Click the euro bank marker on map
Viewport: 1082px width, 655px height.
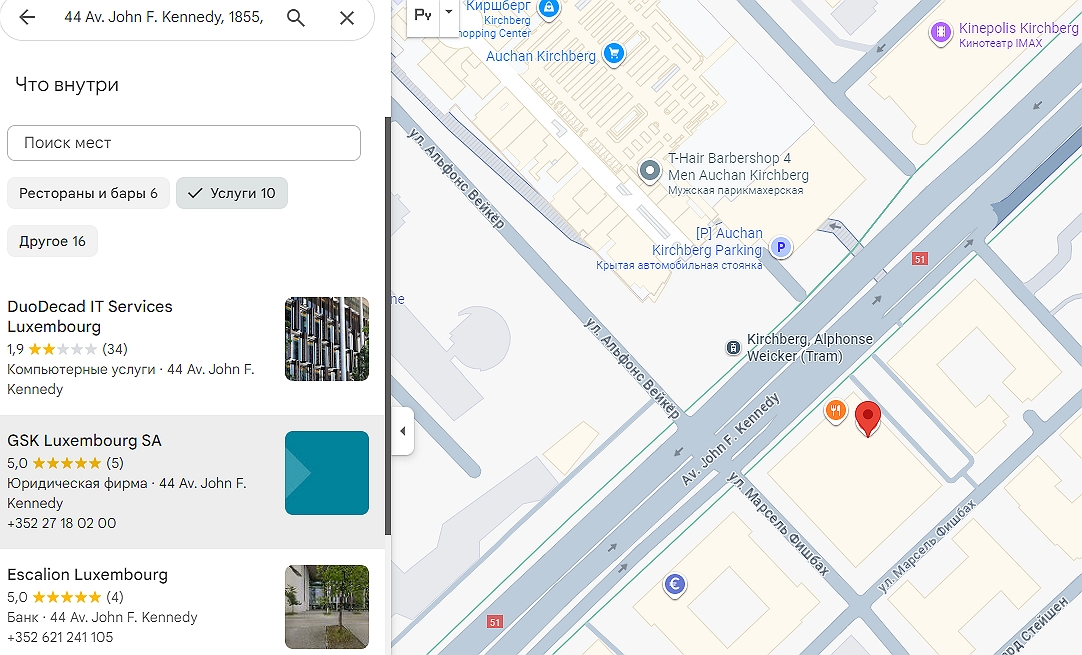(x=675, y=585)
